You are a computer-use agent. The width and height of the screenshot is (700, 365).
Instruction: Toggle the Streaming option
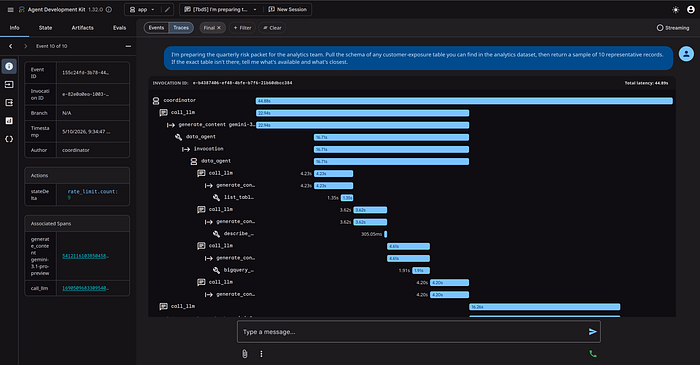(x=672, y=28)
